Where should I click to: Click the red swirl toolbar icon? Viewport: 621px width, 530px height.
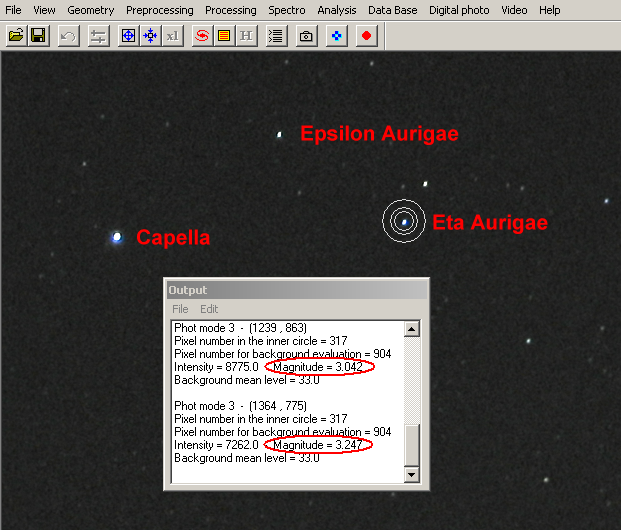202,36
